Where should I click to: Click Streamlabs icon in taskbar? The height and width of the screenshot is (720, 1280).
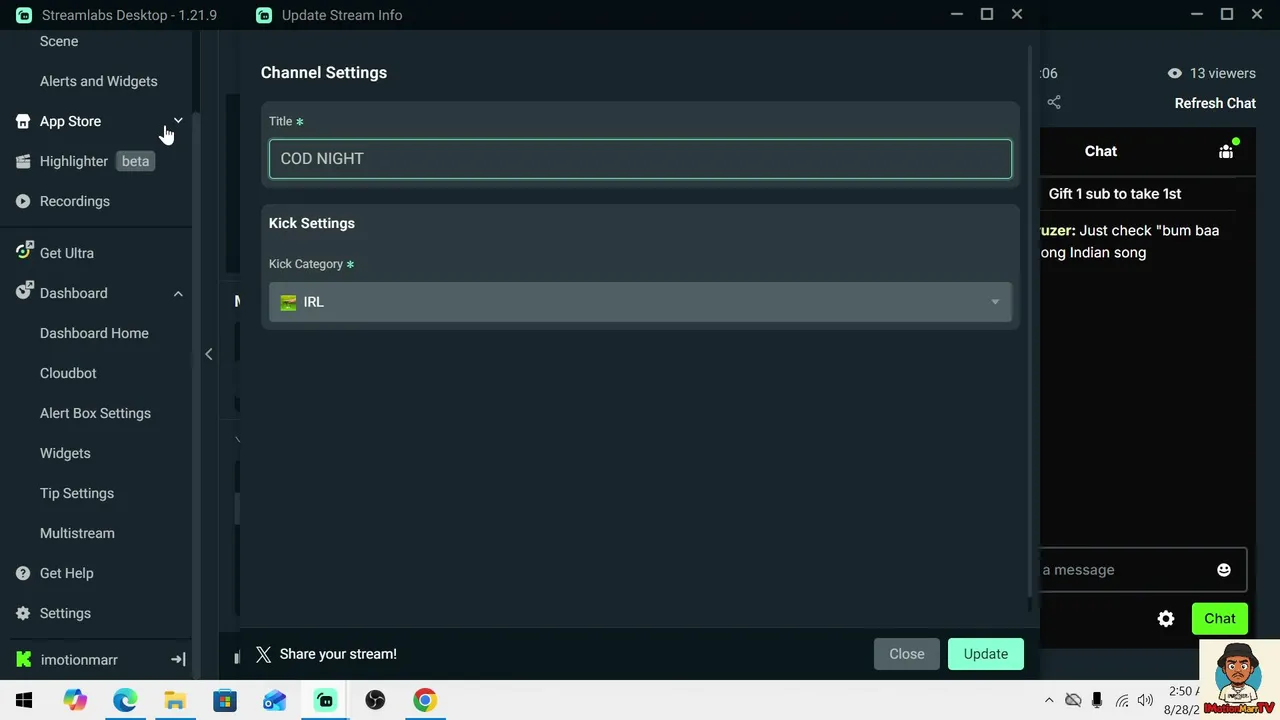tap(325, 700)
